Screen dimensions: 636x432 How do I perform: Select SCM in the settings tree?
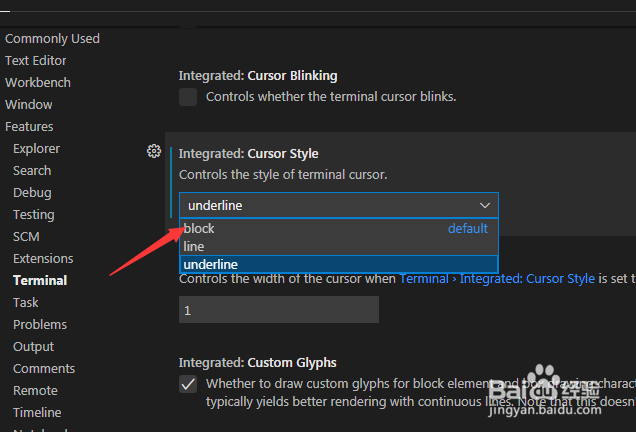[x=26, y=237]
